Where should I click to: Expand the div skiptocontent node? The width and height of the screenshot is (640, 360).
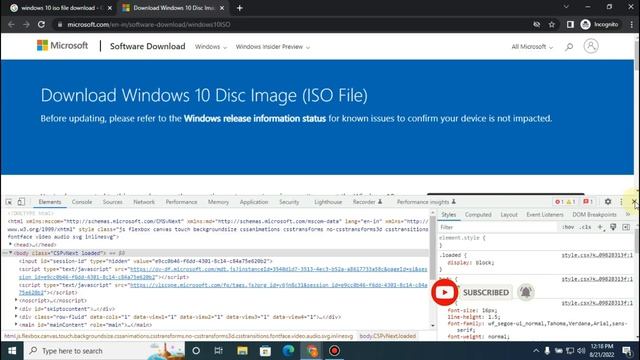pos(16,309)
